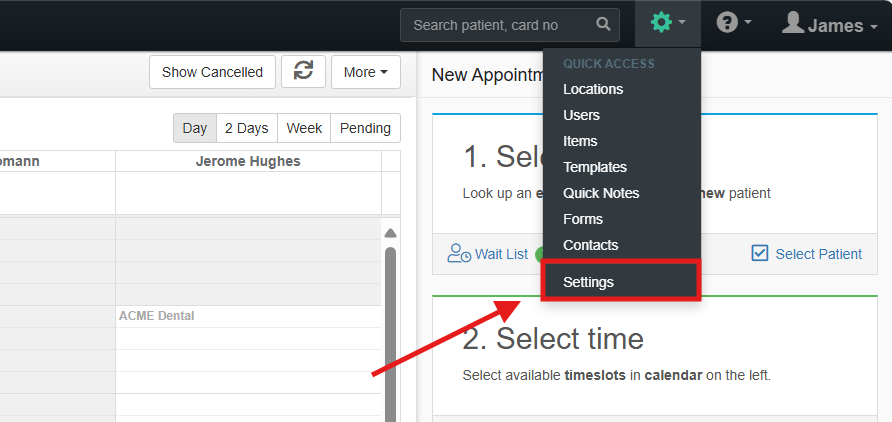Click the Wait List person-clock icon
892x422 pixels.
[459, 254]
